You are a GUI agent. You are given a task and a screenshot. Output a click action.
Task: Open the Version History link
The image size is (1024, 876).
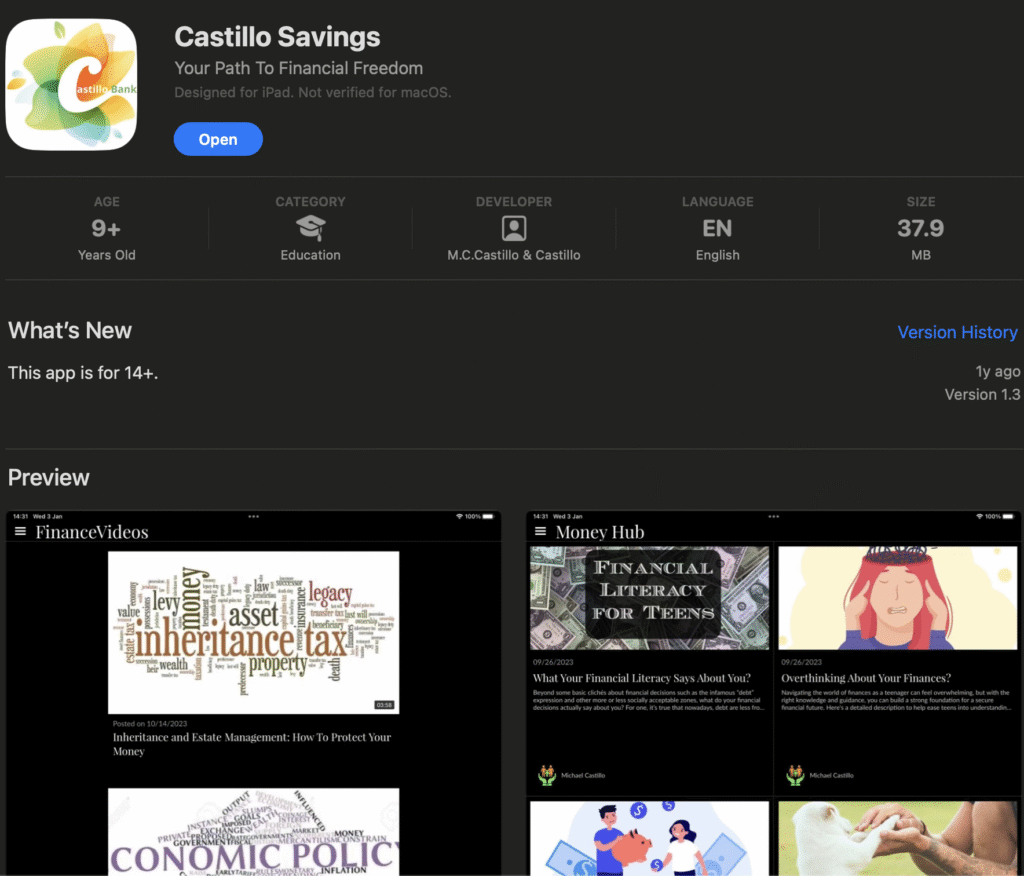click(957, 332)
